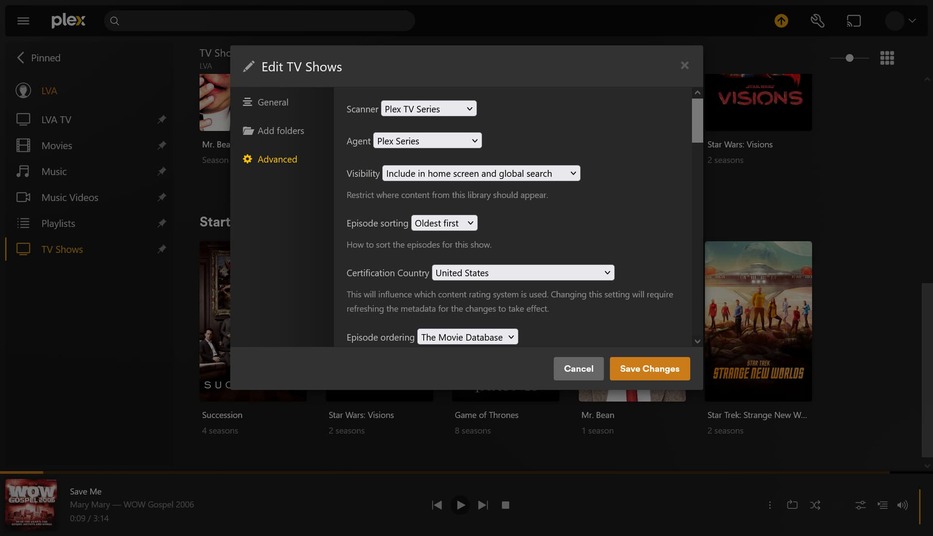Switch to General tab in dialog
Screen dimensions: 933x536
[x=266, y=102]
